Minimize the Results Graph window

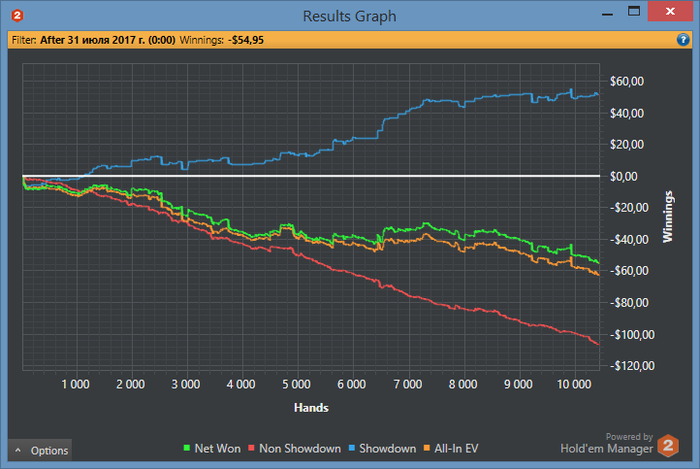tap(607, 12)
